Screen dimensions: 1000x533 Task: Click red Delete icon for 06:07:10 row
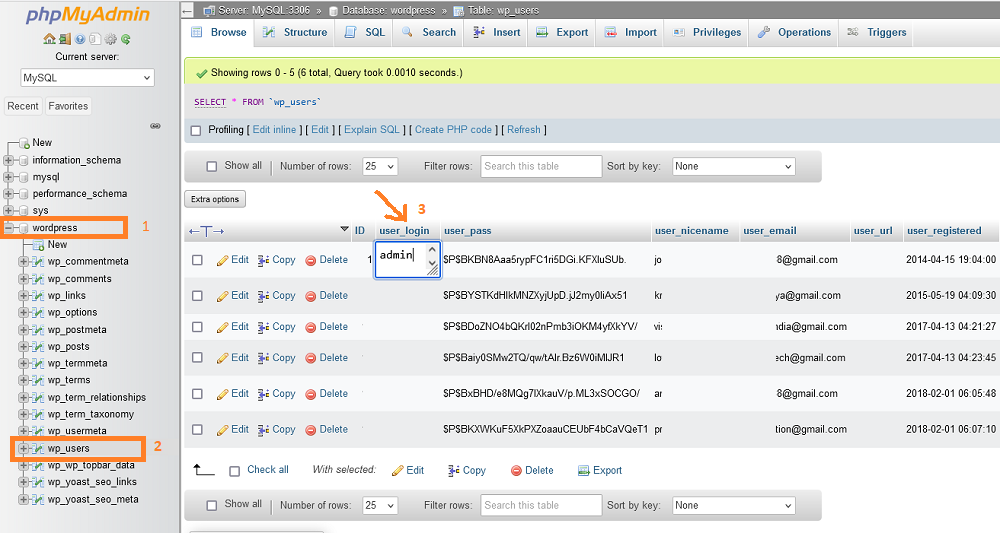(x=311, y=430)
